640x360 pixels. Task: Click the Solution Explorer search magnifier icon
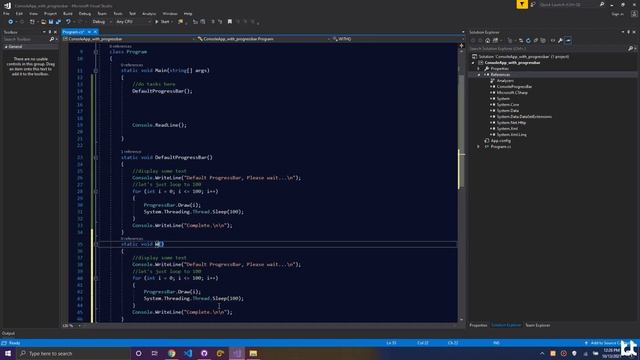pos(630,49)
